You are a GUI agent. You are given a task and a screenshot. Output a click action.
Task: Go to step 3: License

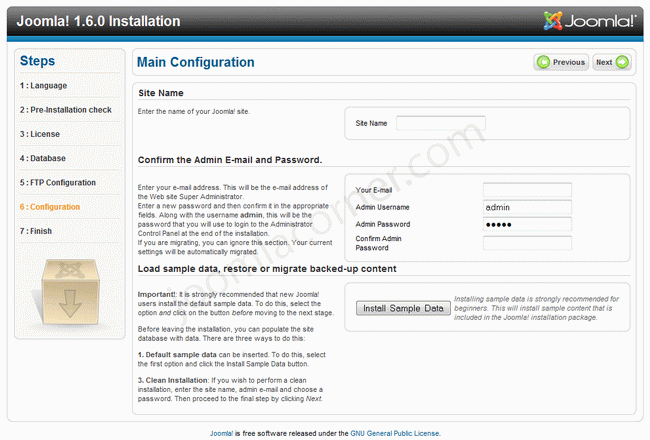tap(40, 134)
